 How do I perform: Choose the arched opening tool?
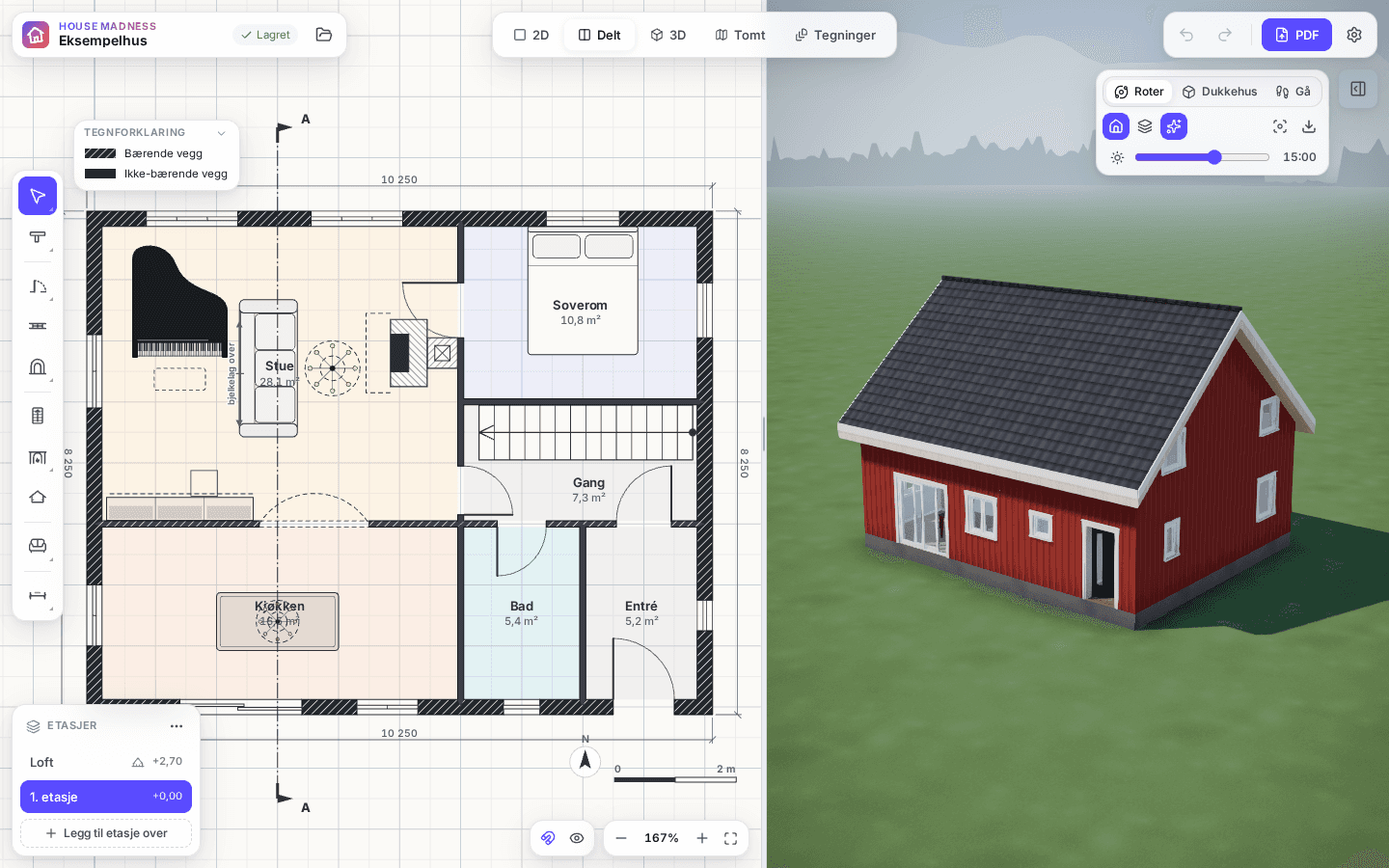38,366
